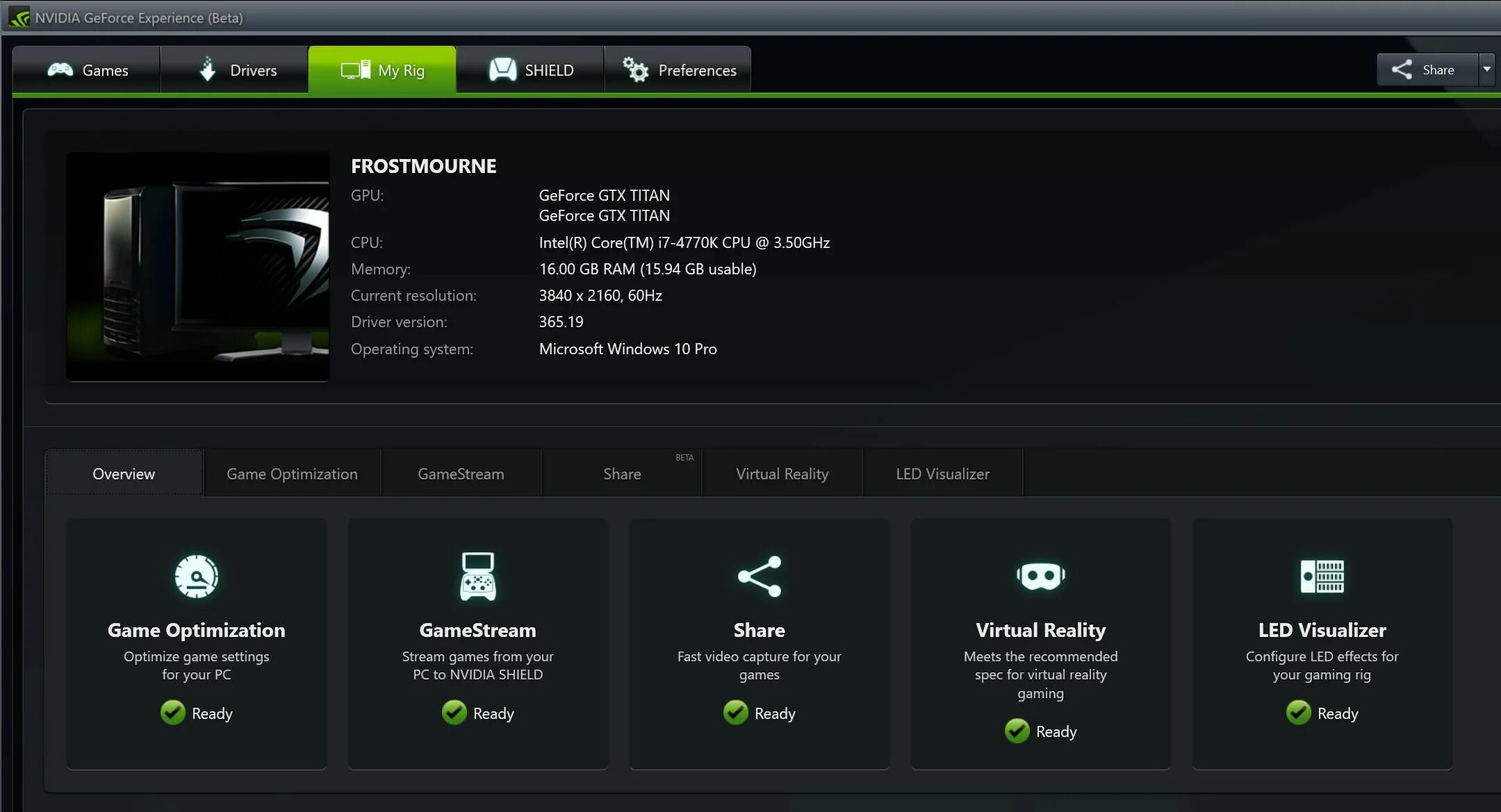Click the gamepad icon on Games tab

[60, 69]
